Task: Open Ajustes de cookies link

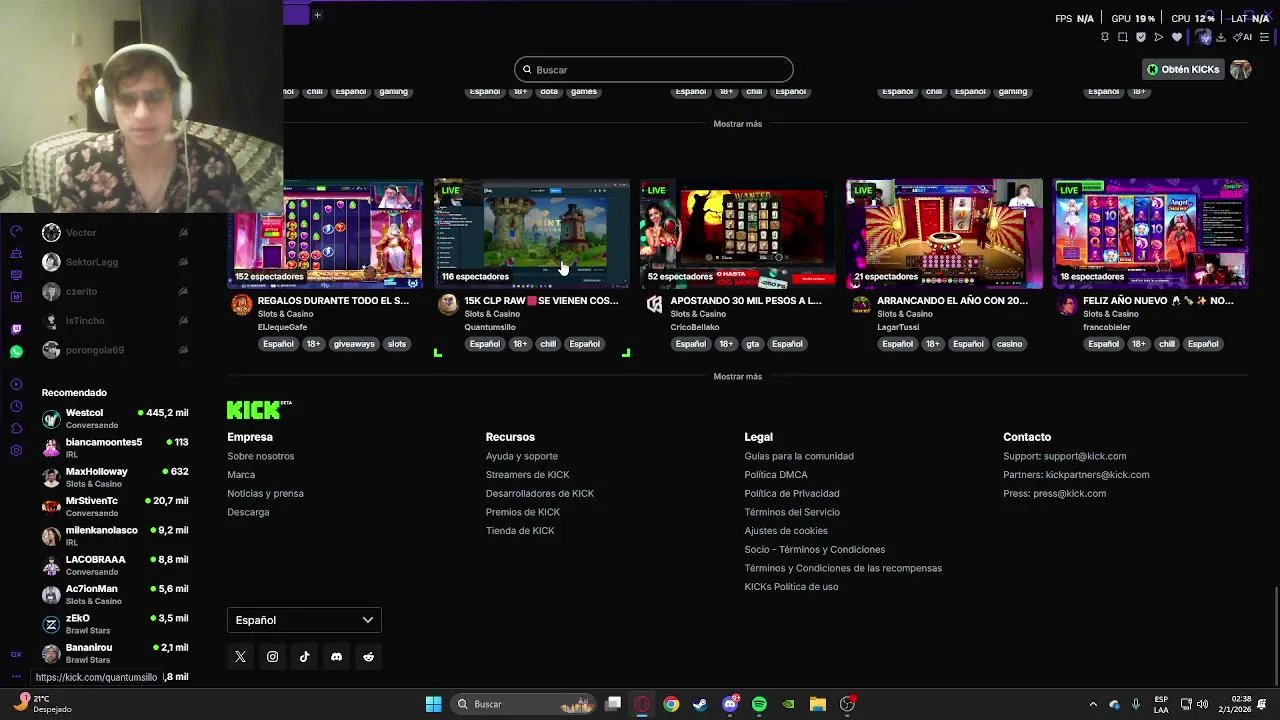Action: coord(786,531)
